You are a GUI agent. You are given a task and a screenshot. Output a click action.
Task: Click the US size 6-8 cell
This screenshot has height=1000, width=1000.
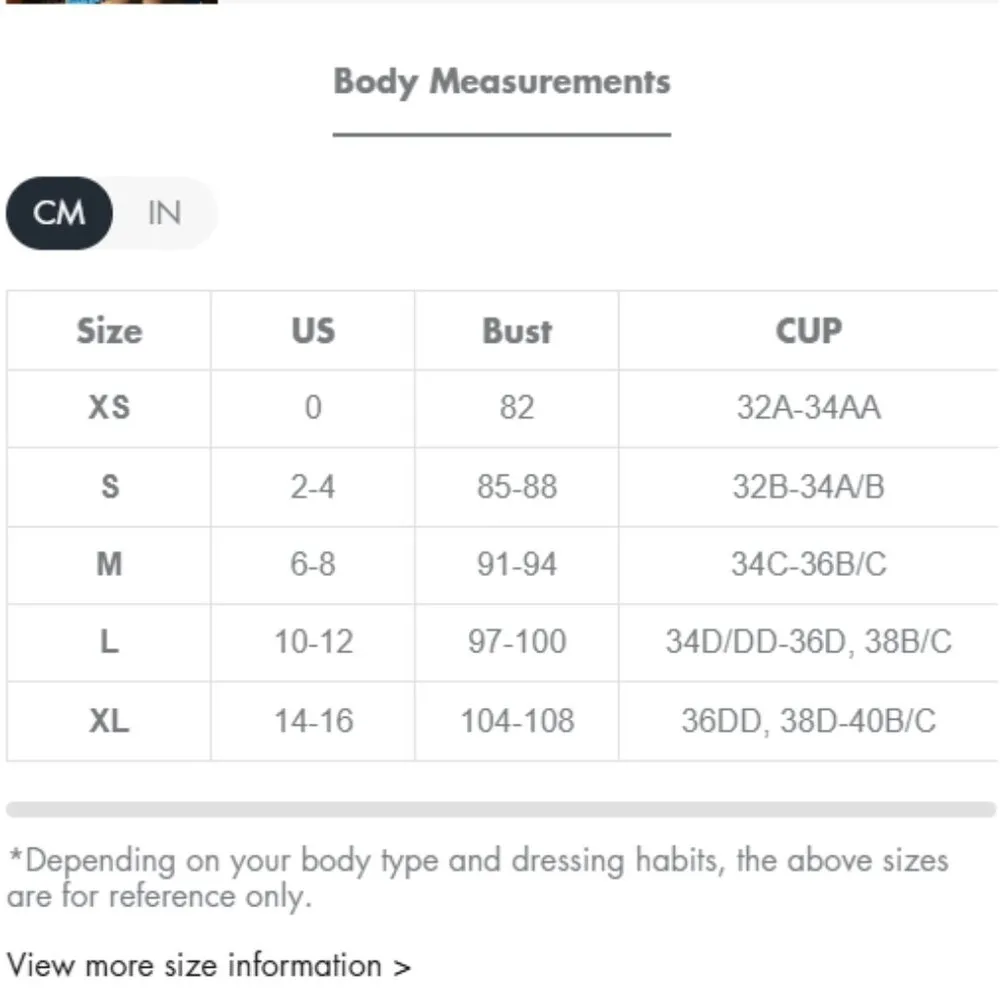[313, 565]
